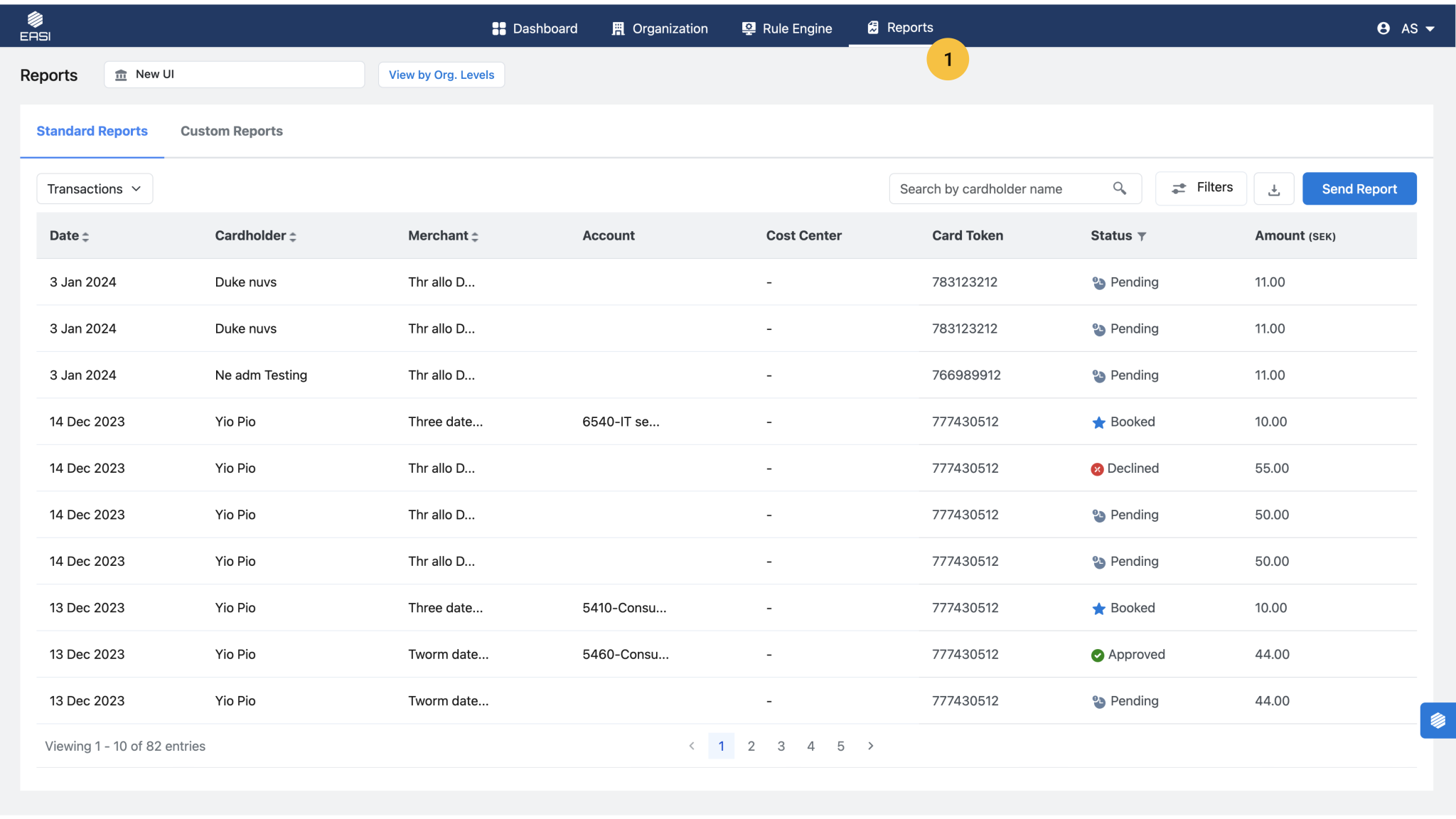Click the Status column filter icon

point(1142,237)
